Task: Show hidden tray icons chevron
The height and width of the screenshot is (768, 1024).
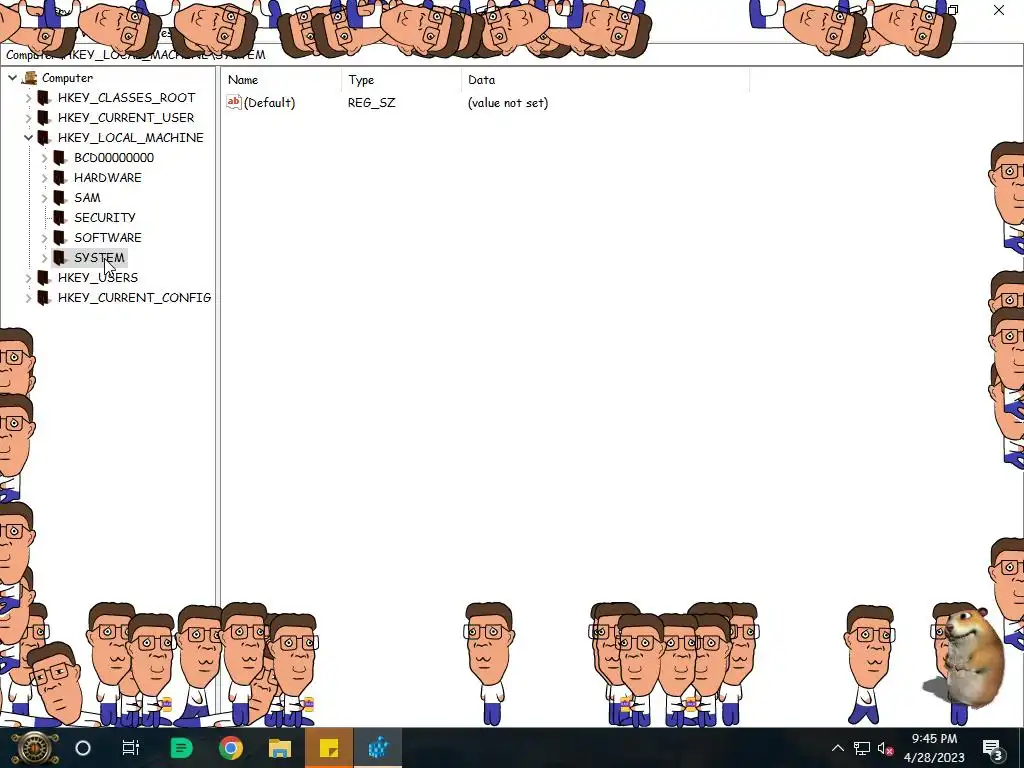Action: (x=838, y=748)
